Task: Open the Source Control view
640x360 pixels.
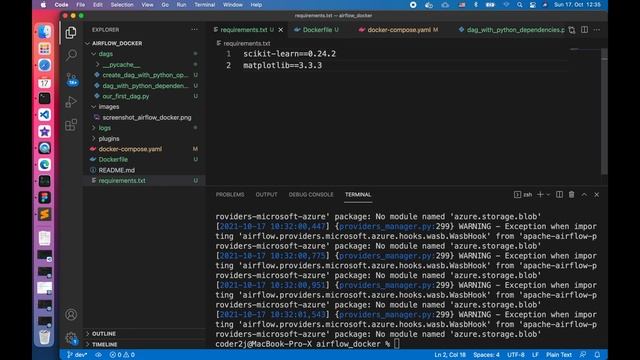Action: 71,79
